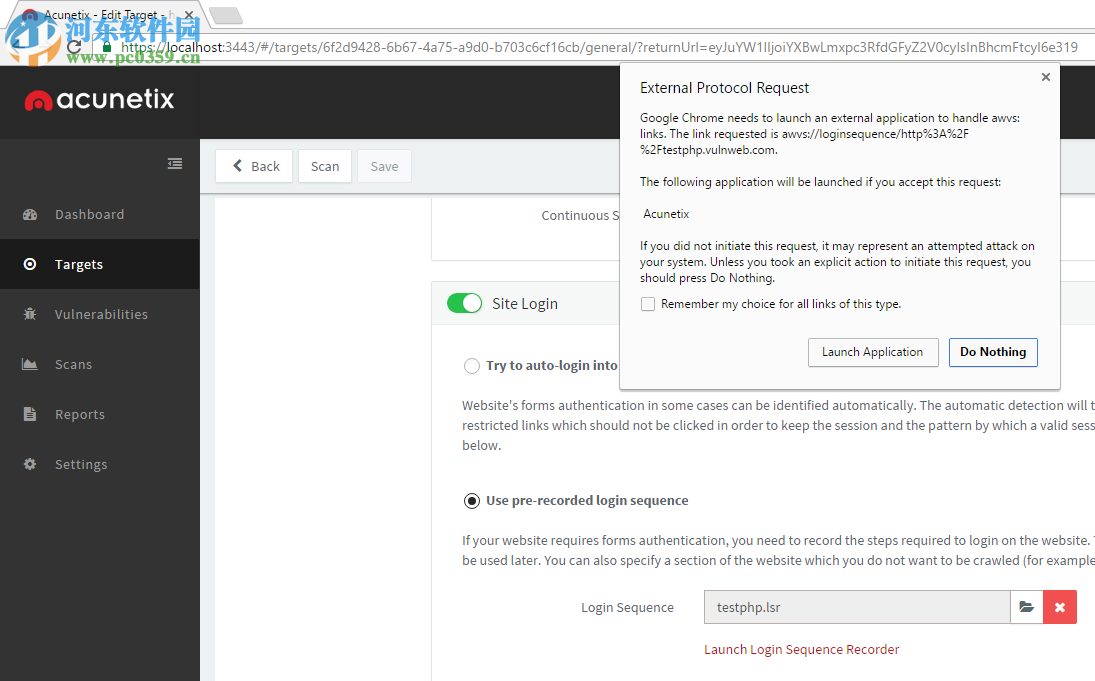Open the Reports menu item
The width and height of the screenshot is (1095, 681).
pos(100,414)
